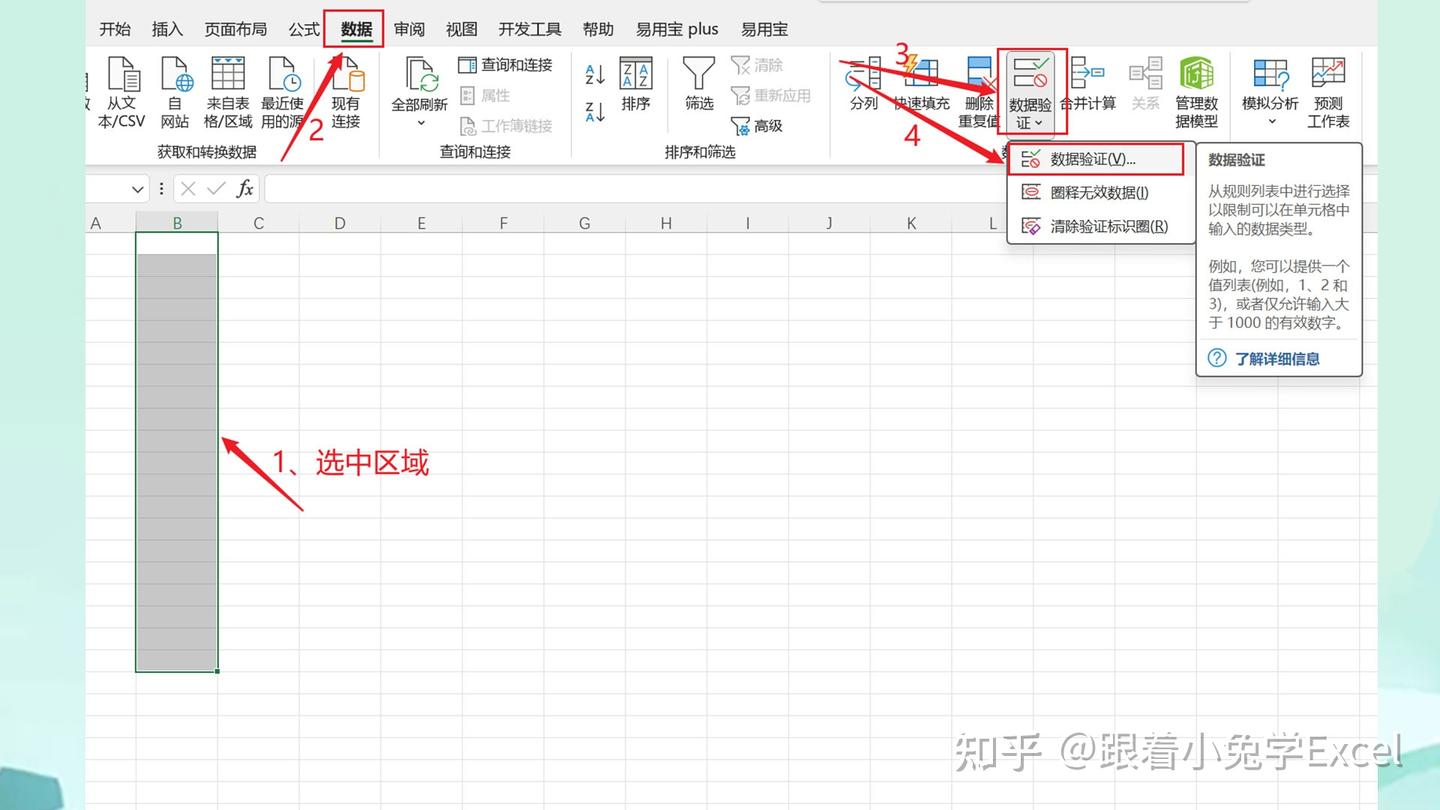Click the From Text/CSV (从文本/CSV) icon

coord(122,75)
